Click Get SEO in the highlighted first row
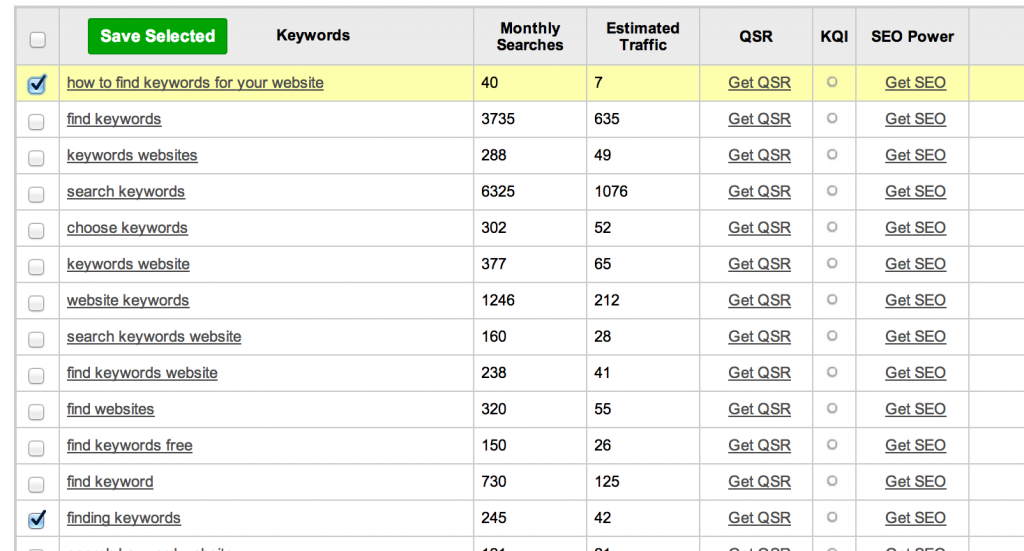Screen dimensions: 1024x551 point(915,83)
